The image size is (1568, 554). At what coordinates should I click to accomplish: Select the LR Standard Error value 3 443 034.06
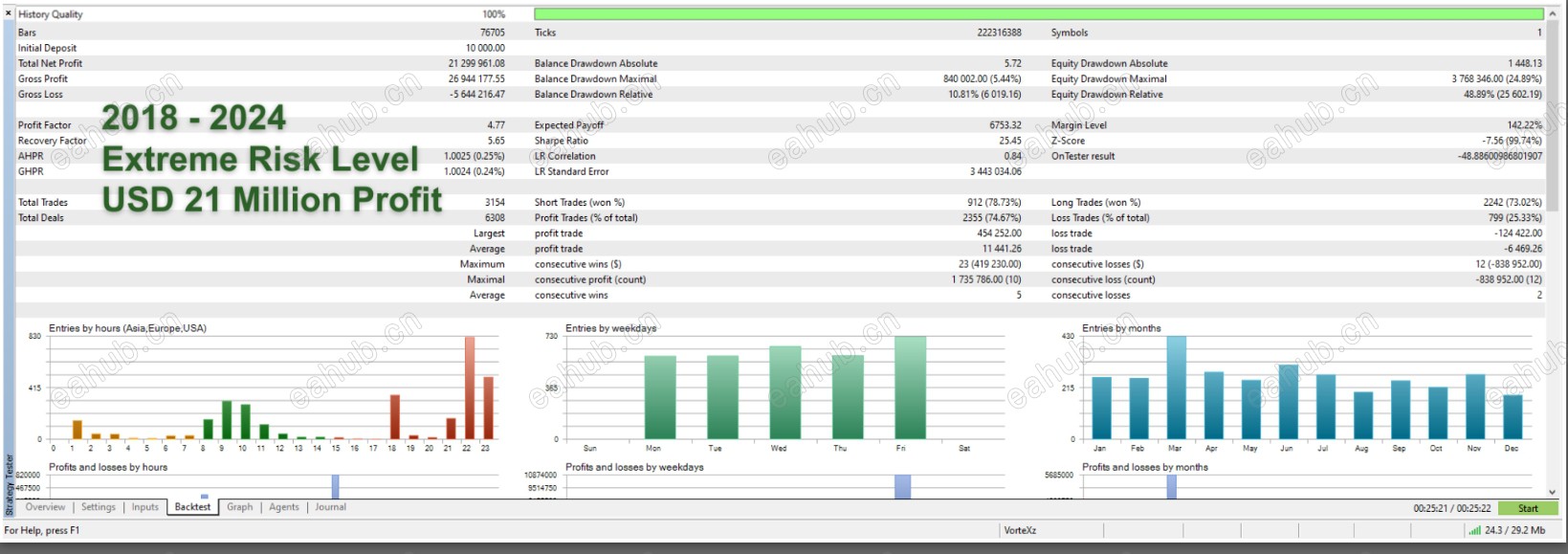coord(995,171)
